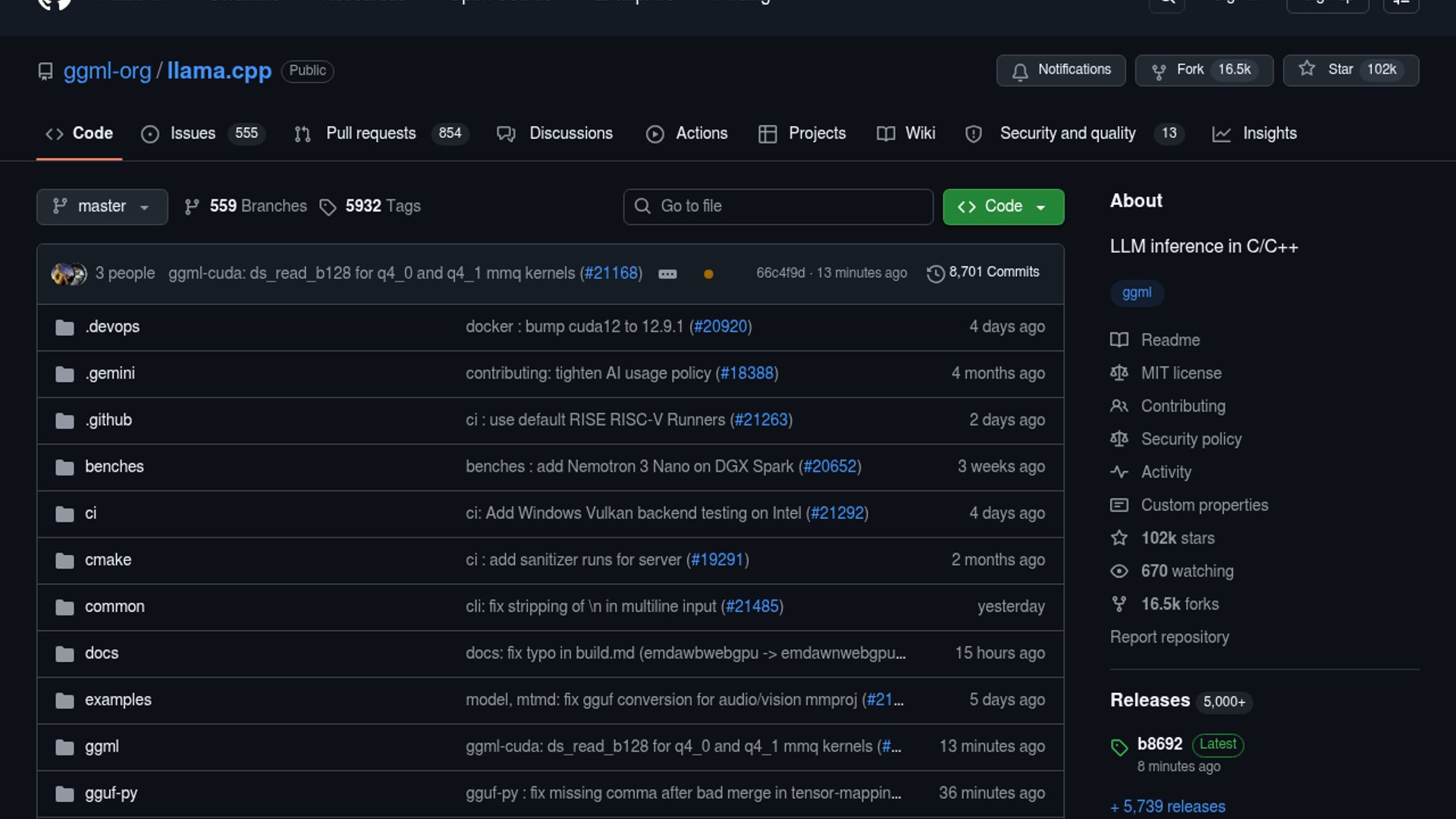Switch to the Issues tab
Image resolution: width=1456 pixels, height=819 pixels.
(193, 133)
